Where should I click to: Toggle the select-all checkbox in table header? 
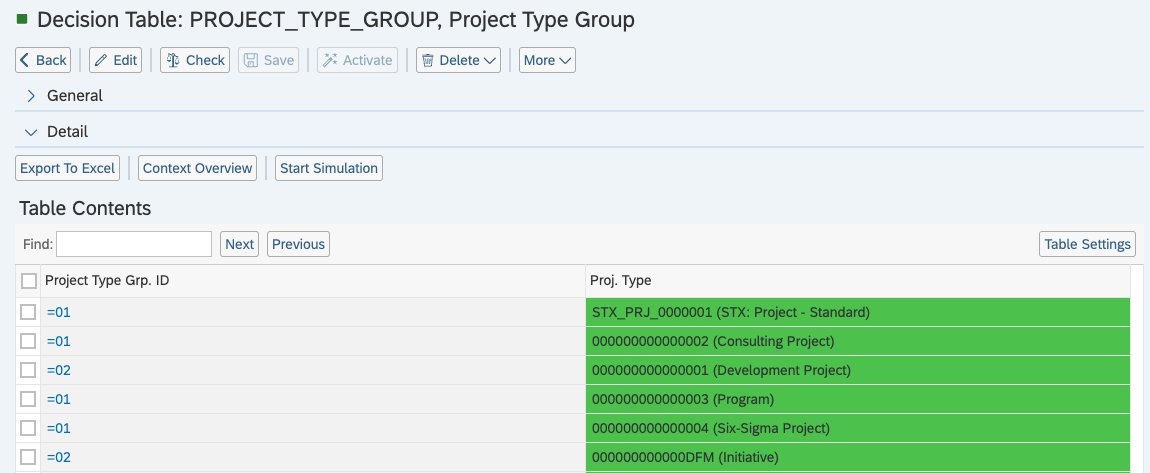pos(28,281)
